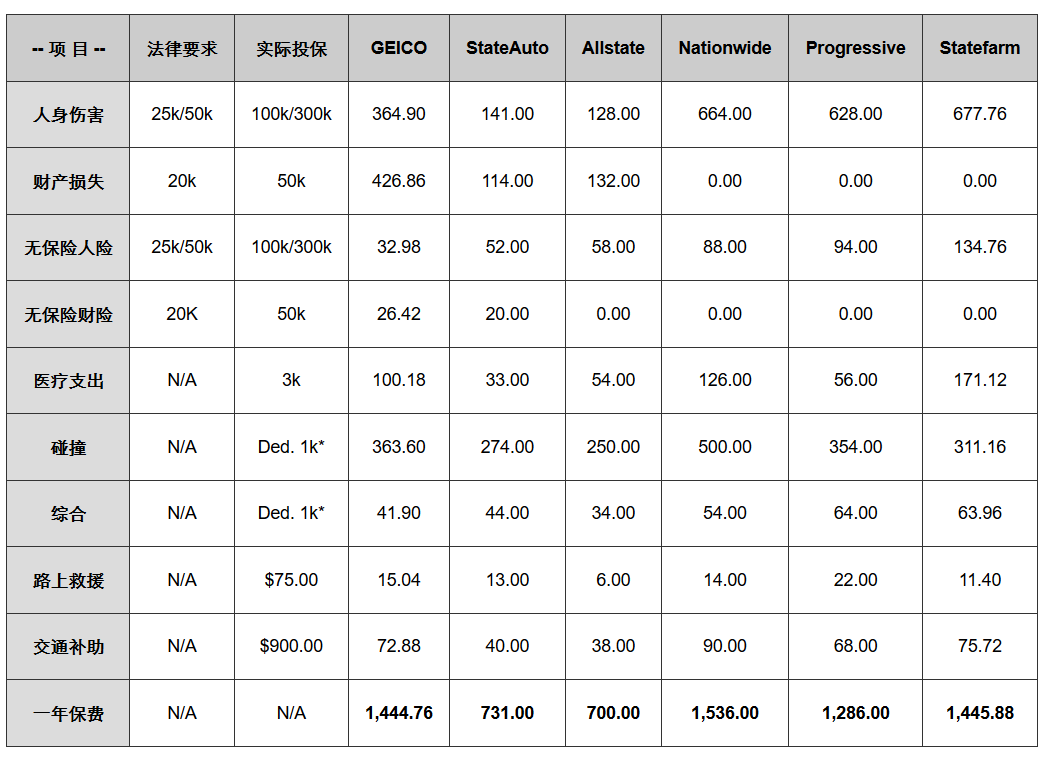This screenshot has height=763, width=1053.
Task: Select the Statefarm header cell
Action: 979,48
